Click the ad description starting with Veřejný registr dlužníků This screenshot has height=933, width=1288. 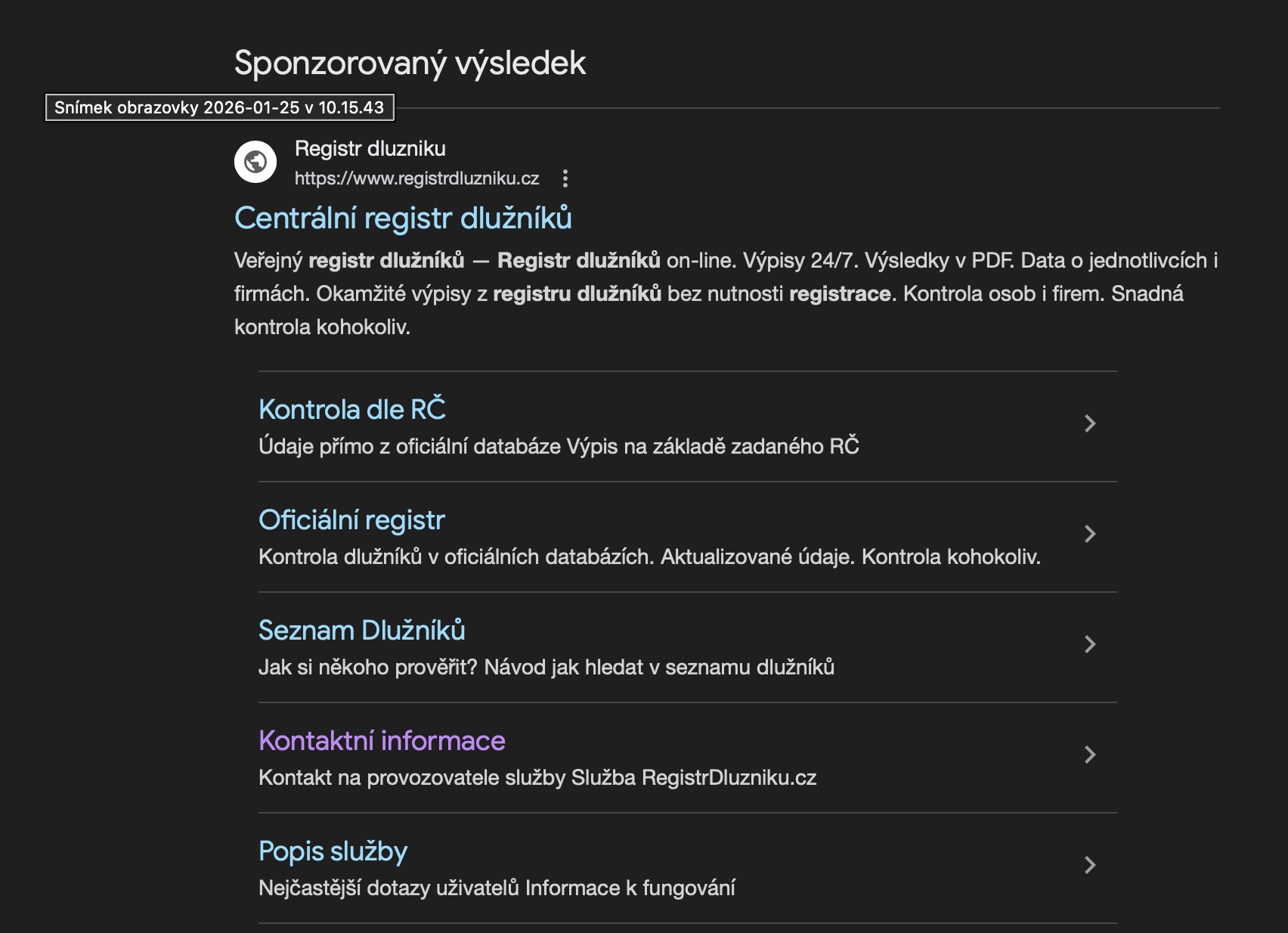pyautogui.click(x=726, y=293)
